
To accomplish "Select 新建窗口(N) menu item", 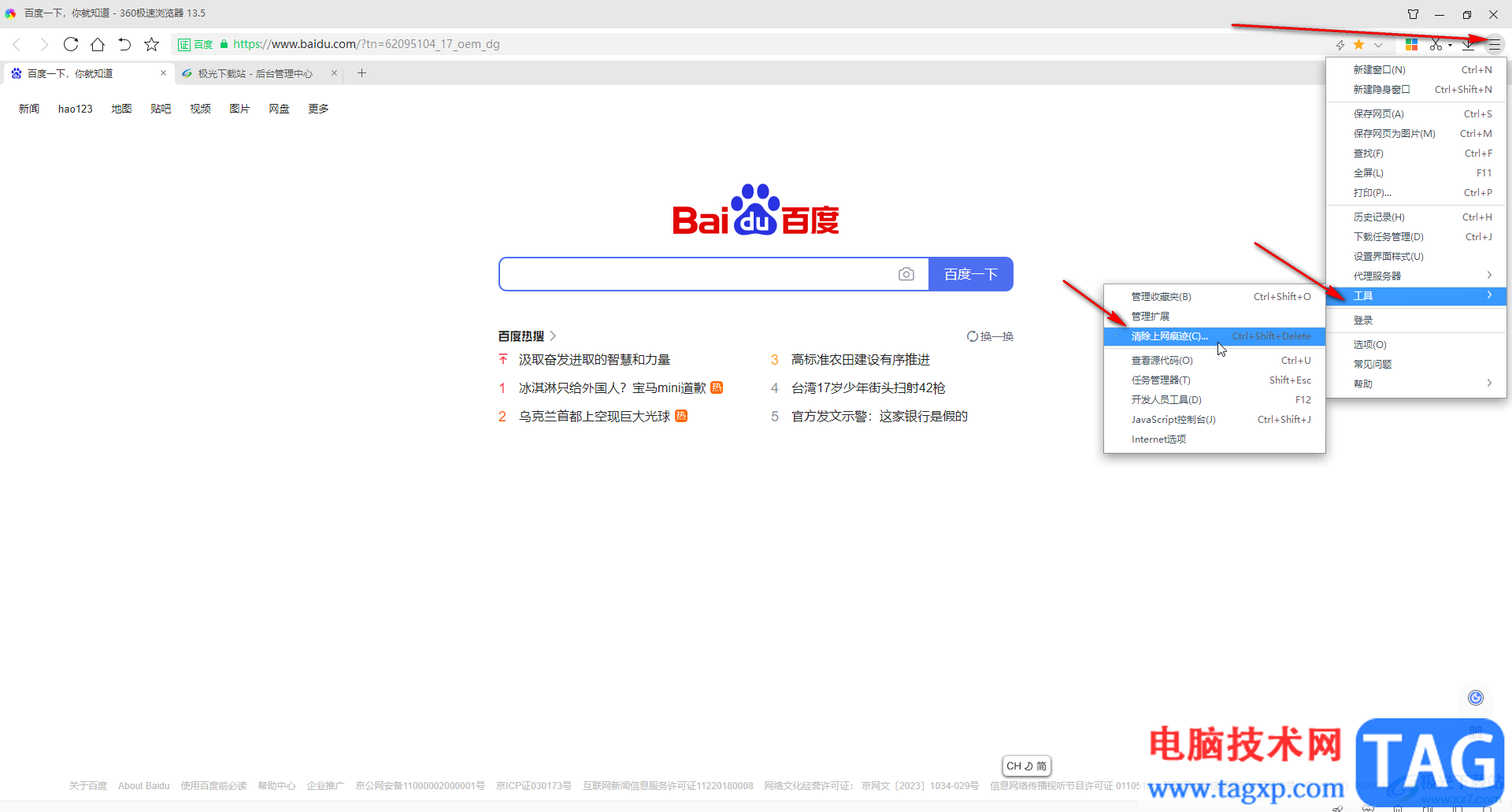I will click(1417, 70).
